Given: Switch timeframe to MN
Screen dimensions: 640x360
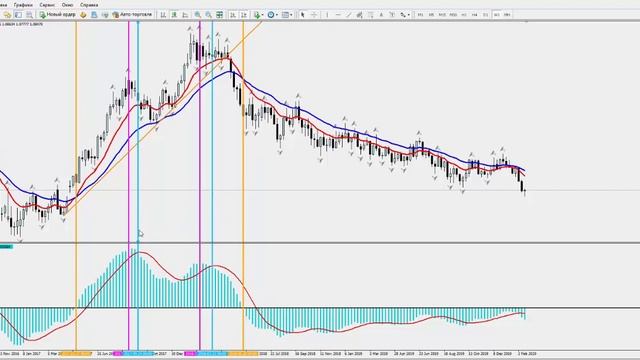Looking at the screenshot, I should tap(507, 15).
